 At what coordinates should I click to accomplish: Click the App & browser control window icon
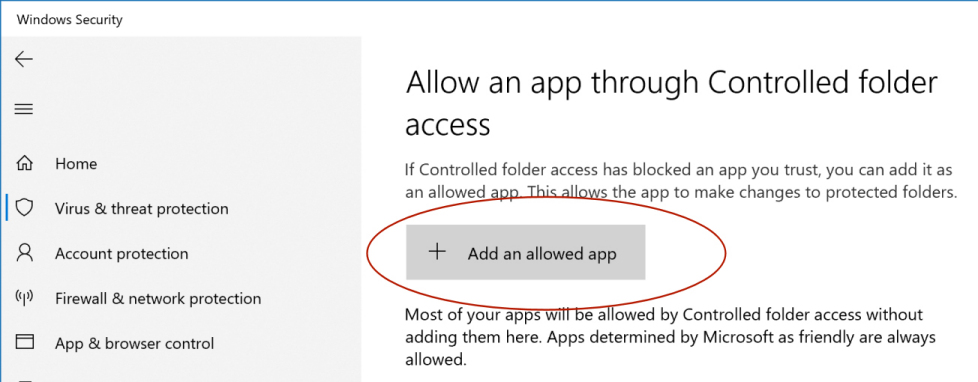tap(24, 343)
